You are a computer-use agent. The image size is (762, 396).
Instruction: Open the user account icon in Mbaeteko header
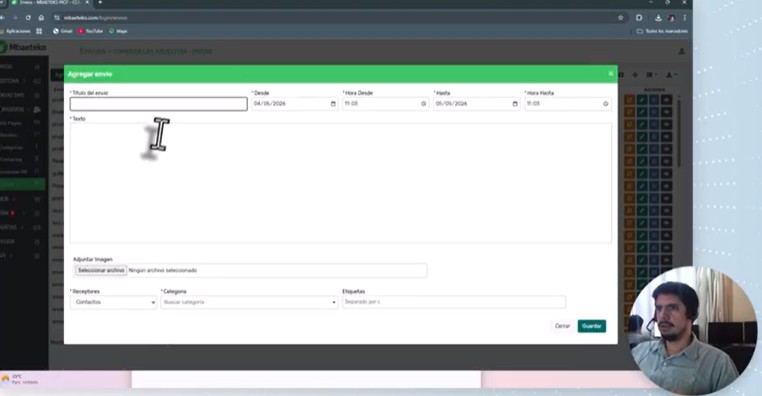[681, 51]
